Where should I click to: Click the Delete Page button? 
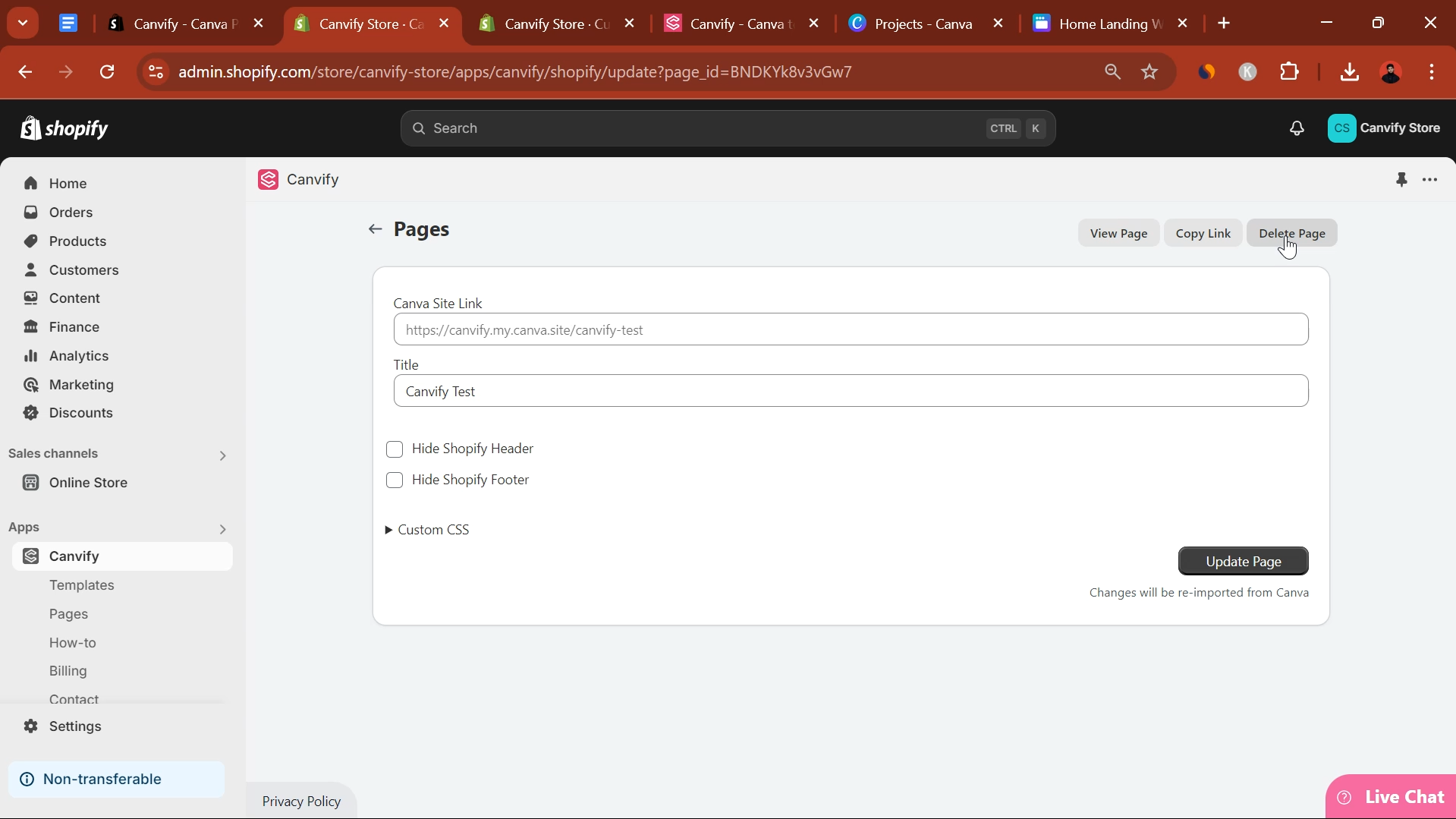1291,233
